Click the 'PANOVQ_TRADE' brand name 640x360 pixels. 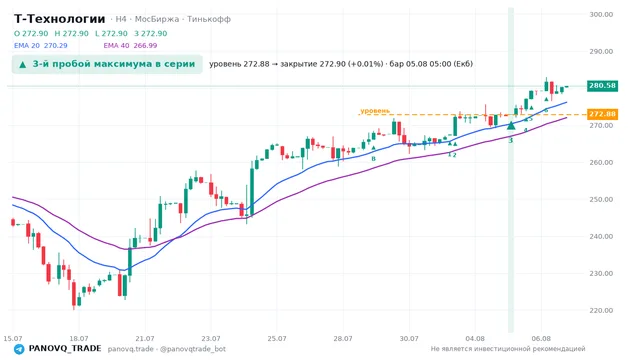pyautogui.click(x=65, y=349)
